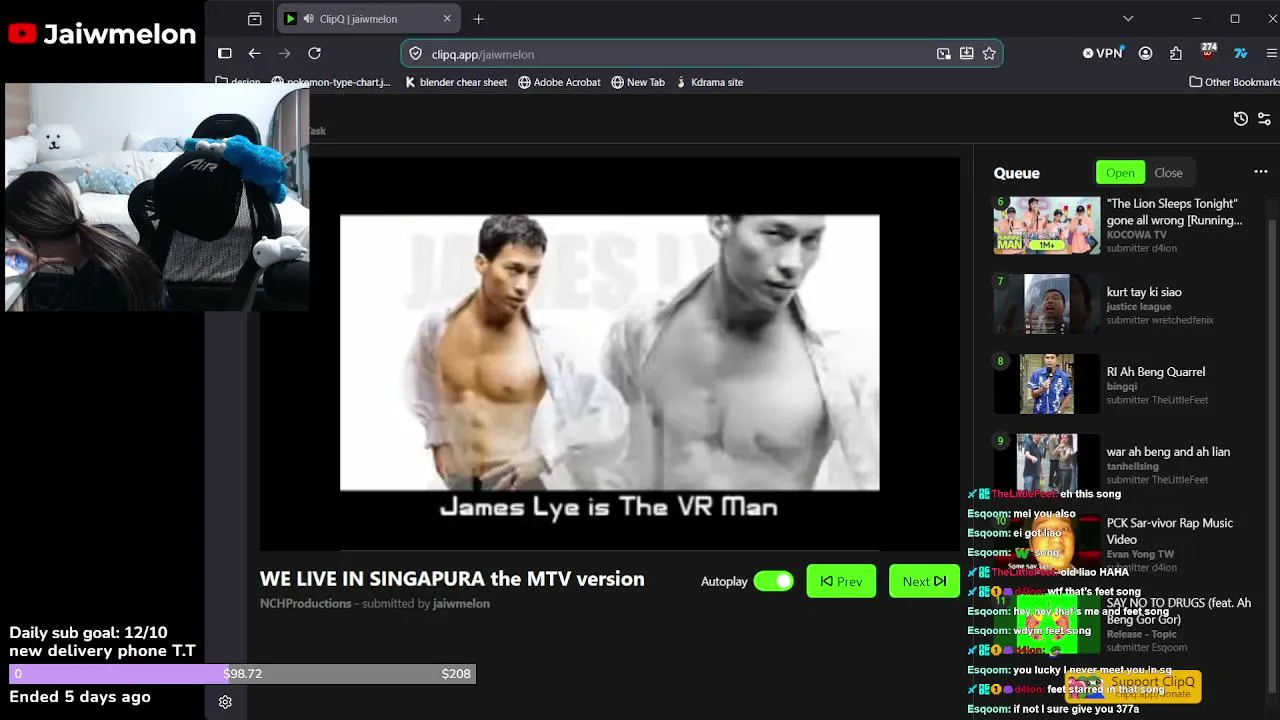This screenshot has width=1280, height=720.
Task: Open the VPN button in toolbar
Action: [1104, 54]
